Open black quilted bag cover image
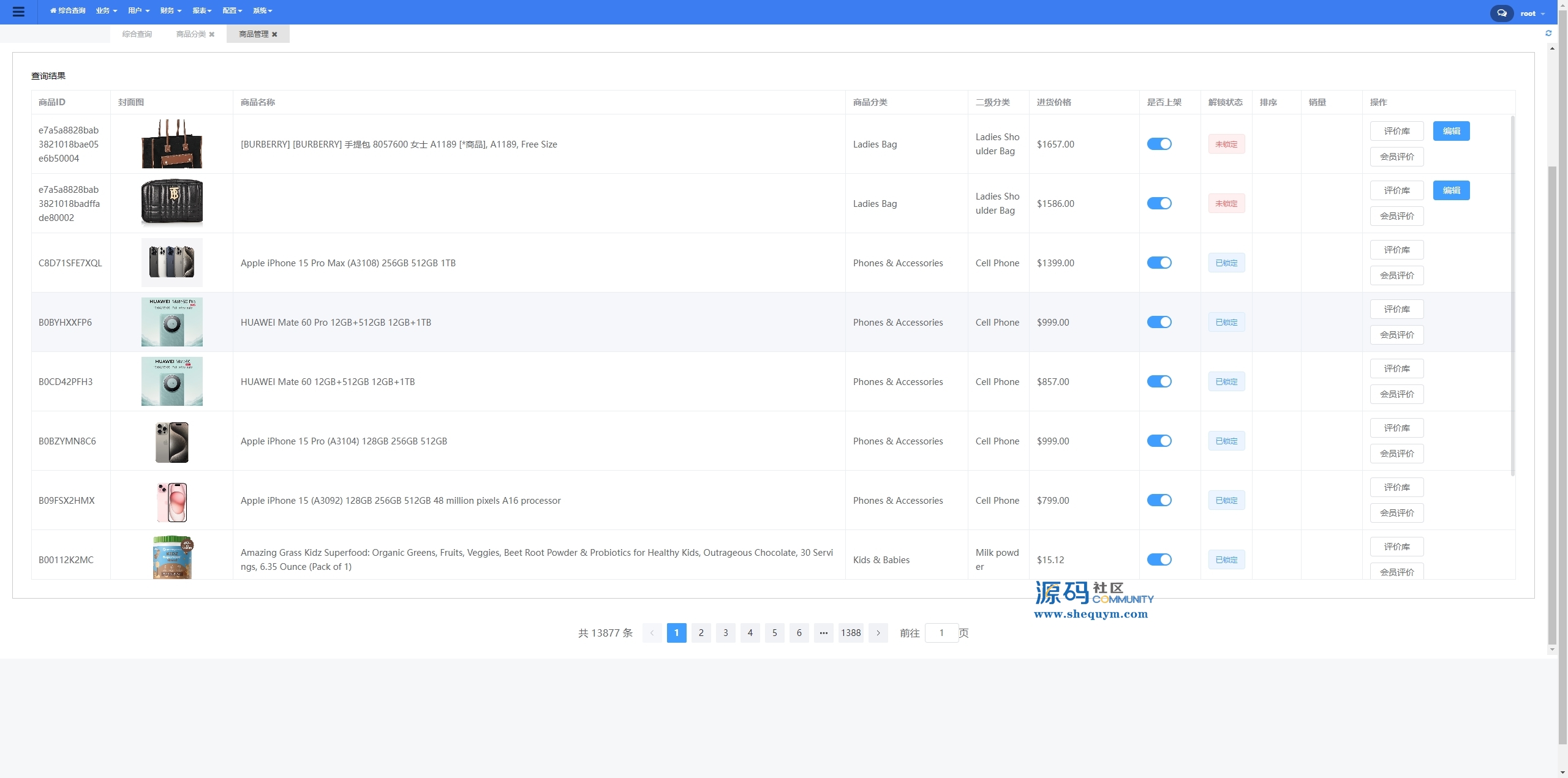 coord(172,202)
